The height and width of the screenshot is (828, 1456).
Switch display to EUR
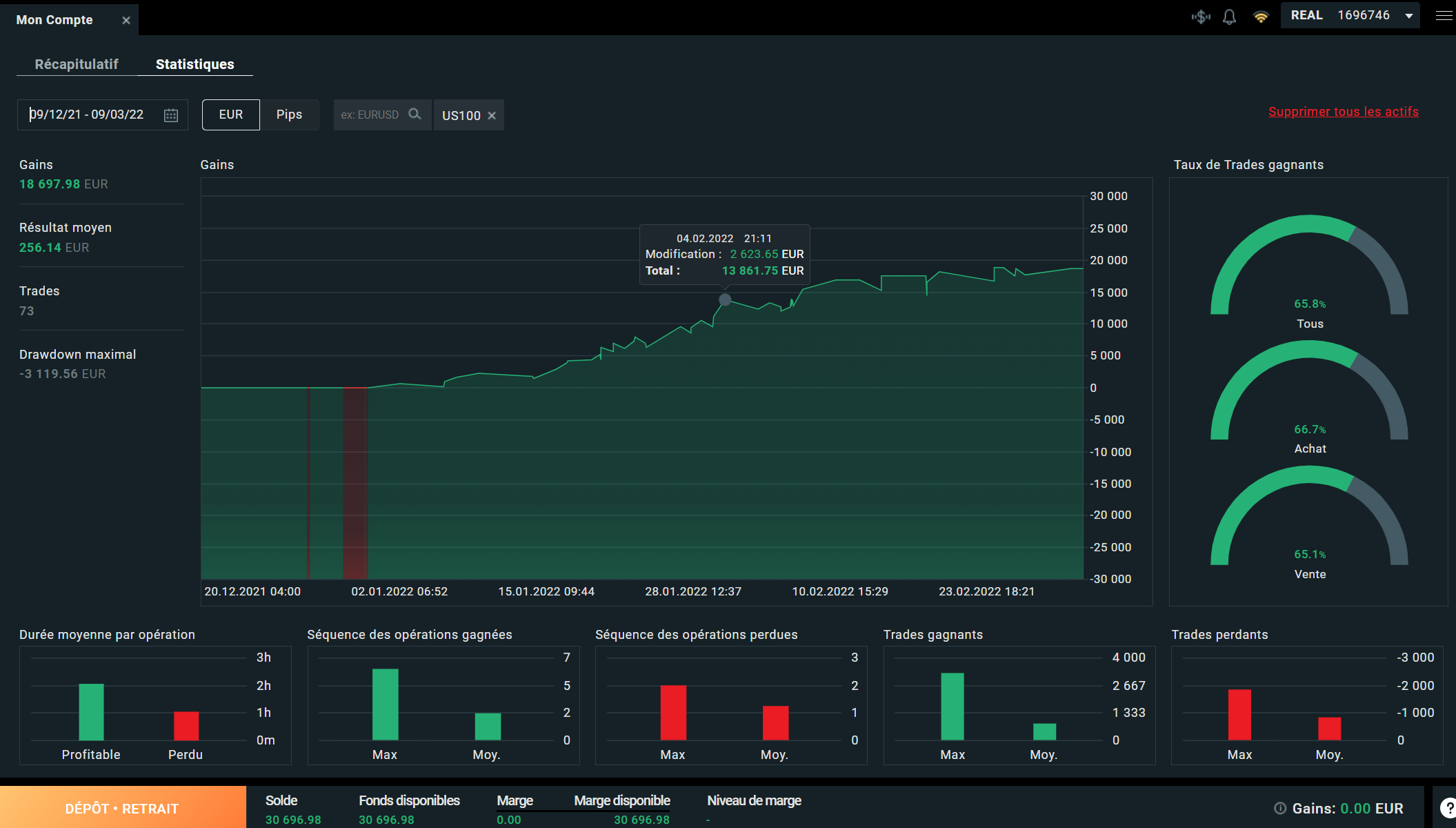click(231, 115)
